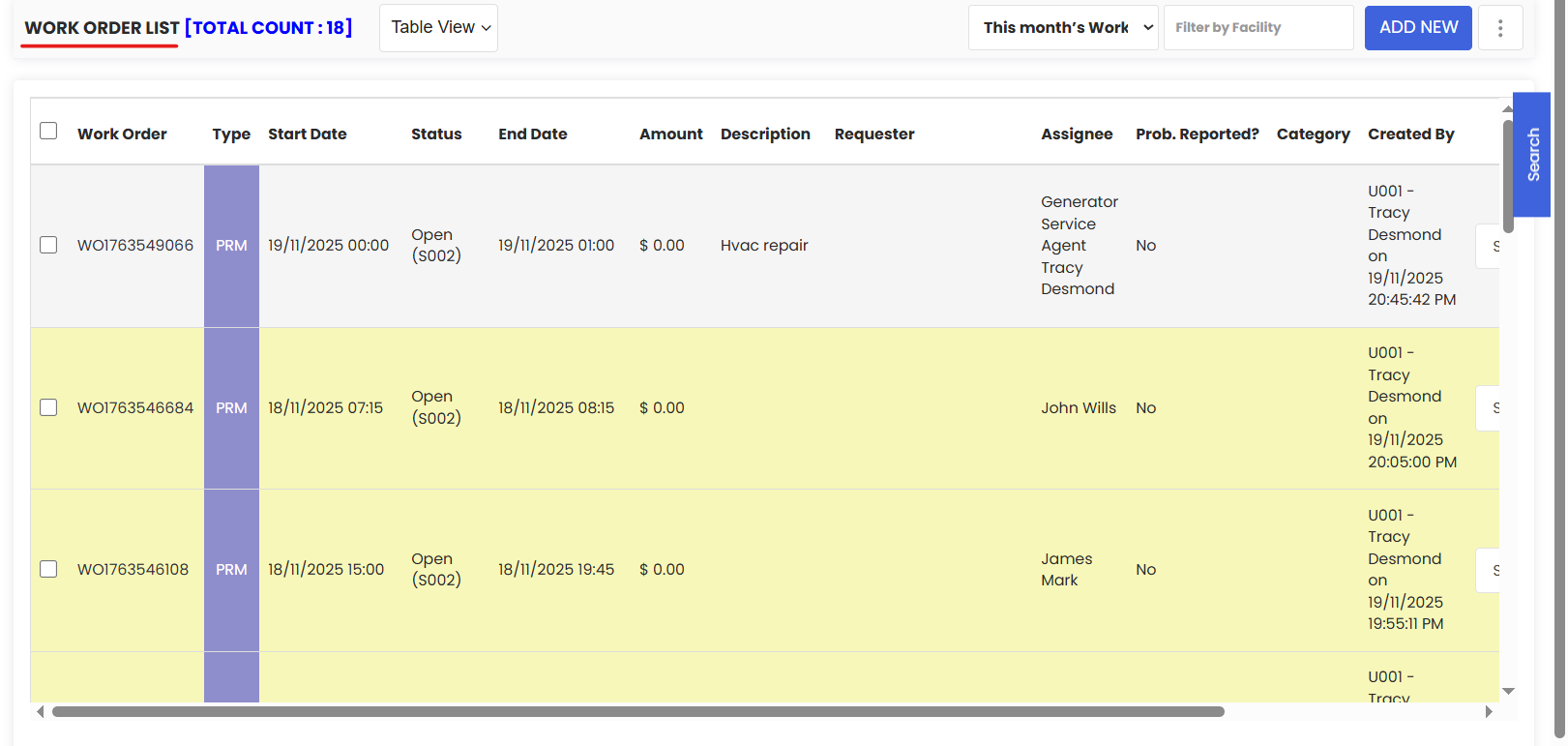This screenshot has width=1568, height=746.
Task: Click $ 0.00 amount of WO1763546108
Action: 662,569
